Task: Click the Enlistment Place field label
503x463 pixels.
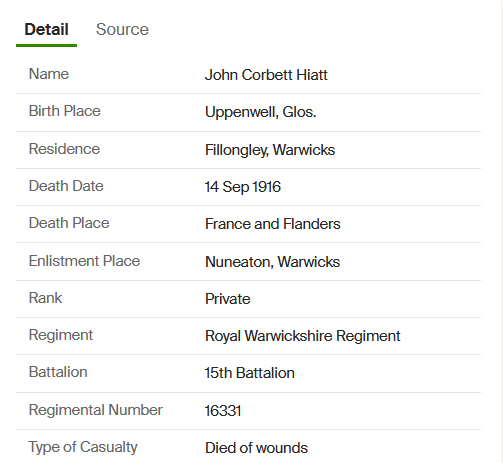Action: (84, 261)
